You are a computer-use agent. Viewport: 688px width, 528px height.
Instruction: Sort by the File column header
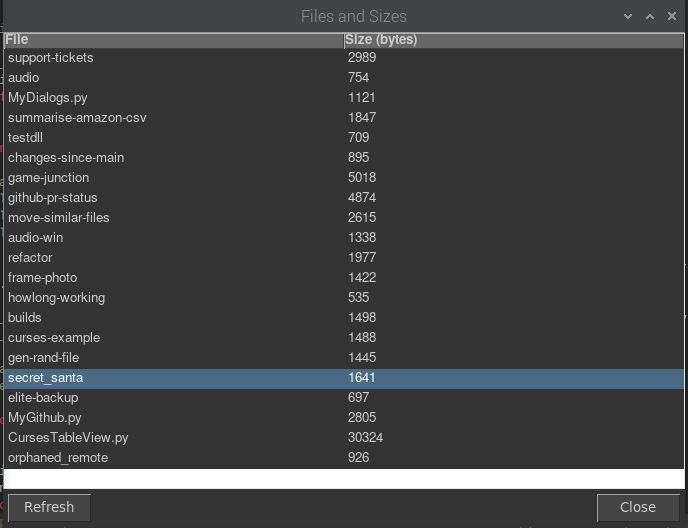(174, 40)
